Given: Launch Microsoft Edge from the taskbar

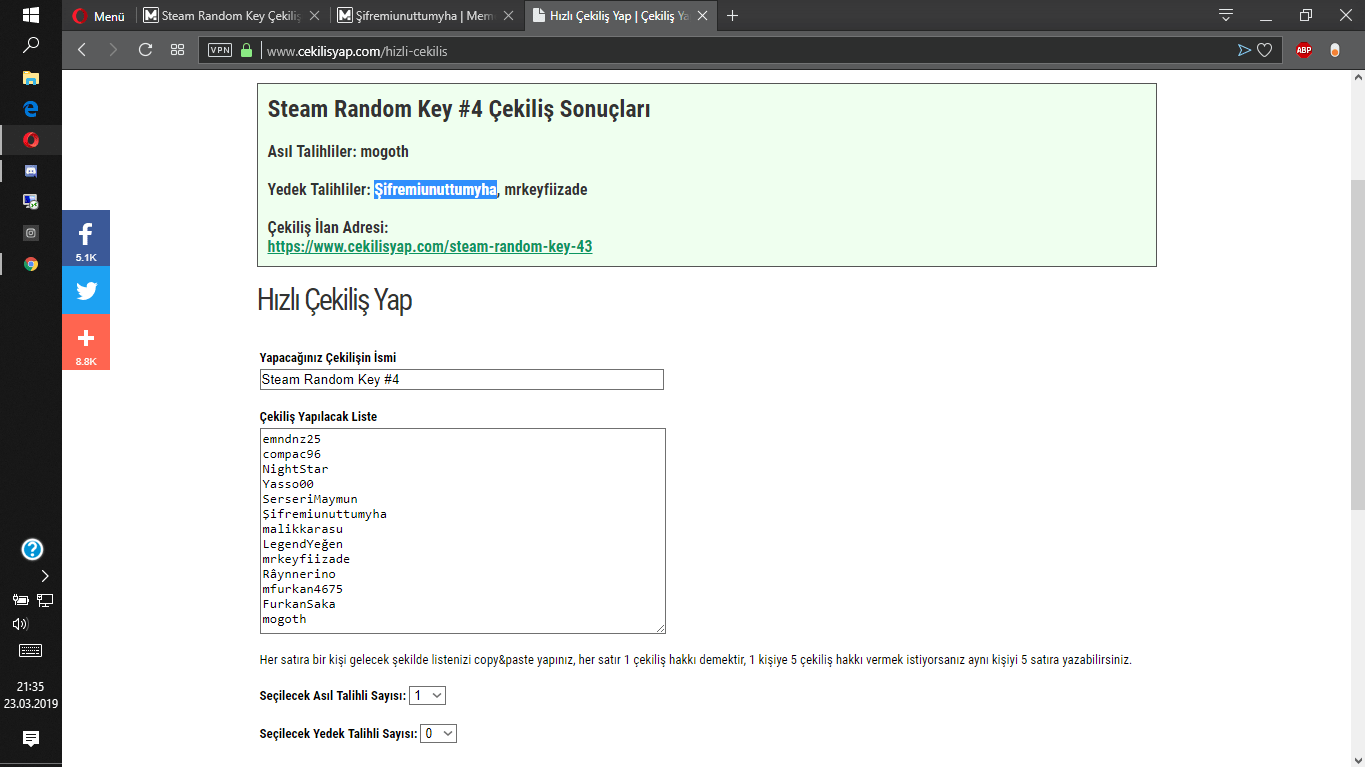Looking at the screenshot, I should pyautogui.click(x=31, y=108).
